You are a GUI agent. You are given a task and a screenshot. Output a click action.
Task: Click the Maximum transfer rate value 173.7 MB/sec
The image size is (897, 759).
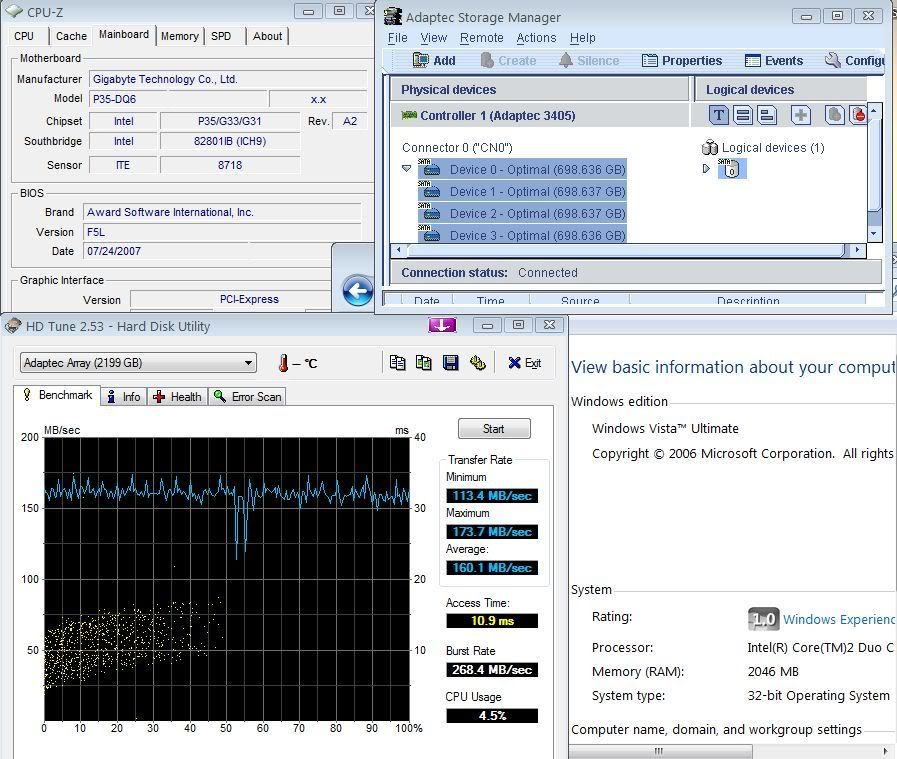point(492,531)
